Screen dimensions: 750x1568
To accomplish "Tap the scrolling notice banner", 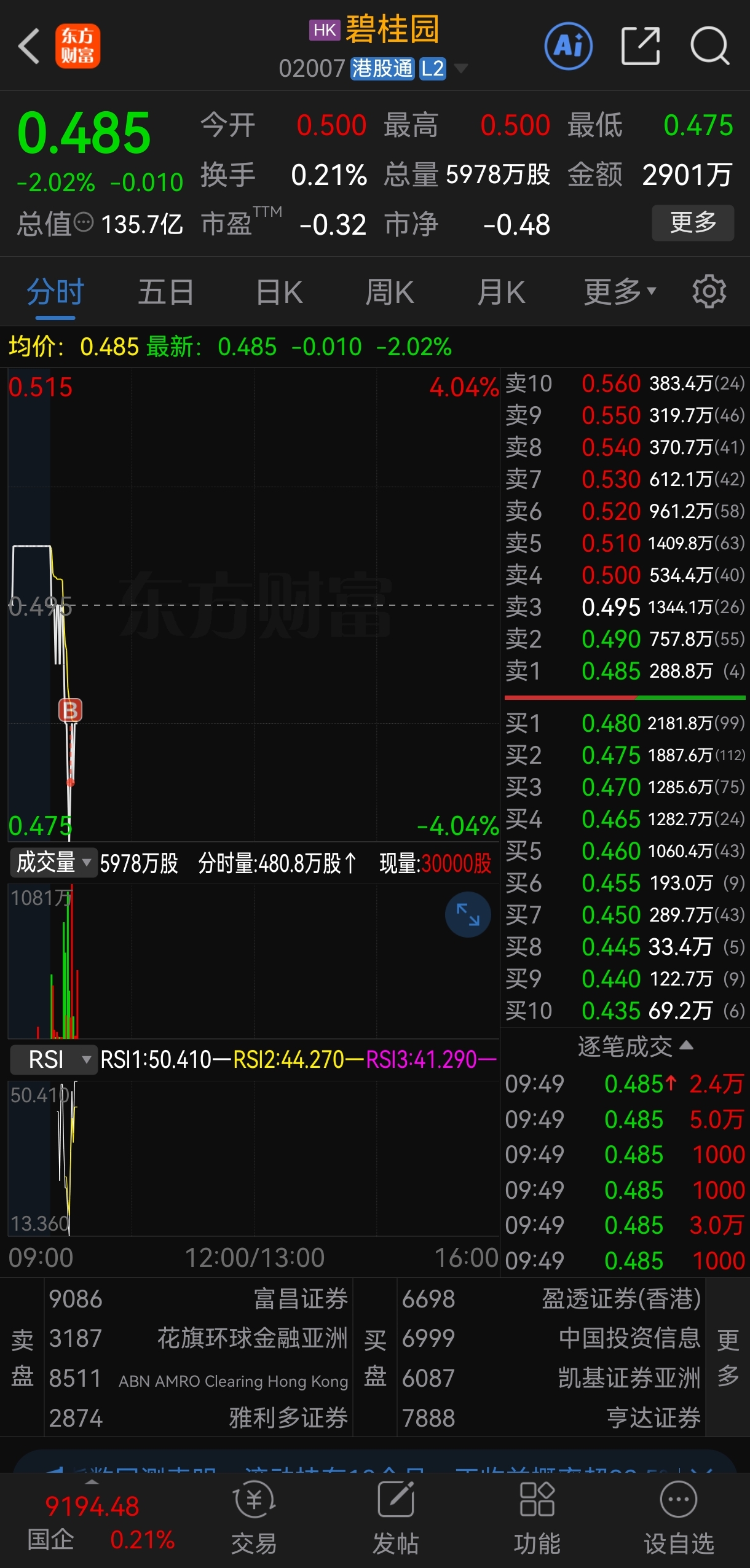I will pos(375,1463).
